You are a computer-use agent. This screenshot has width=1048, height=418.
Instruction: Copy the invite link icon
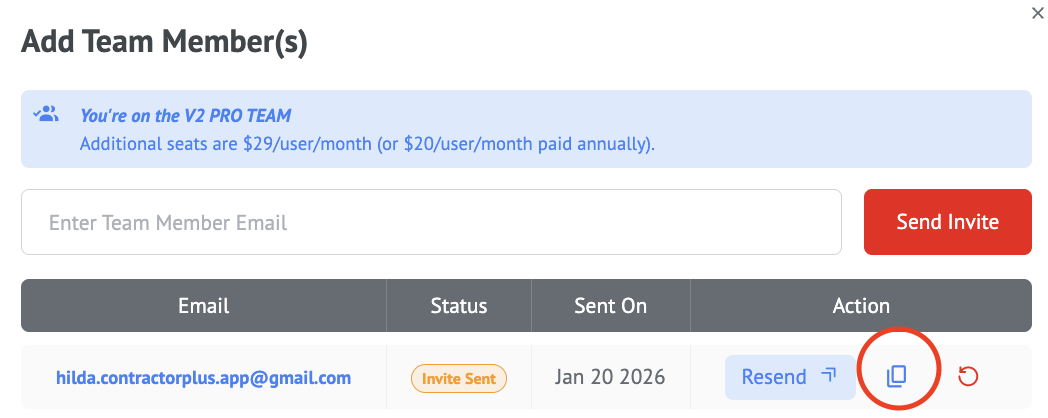click(x=896, y=377)
